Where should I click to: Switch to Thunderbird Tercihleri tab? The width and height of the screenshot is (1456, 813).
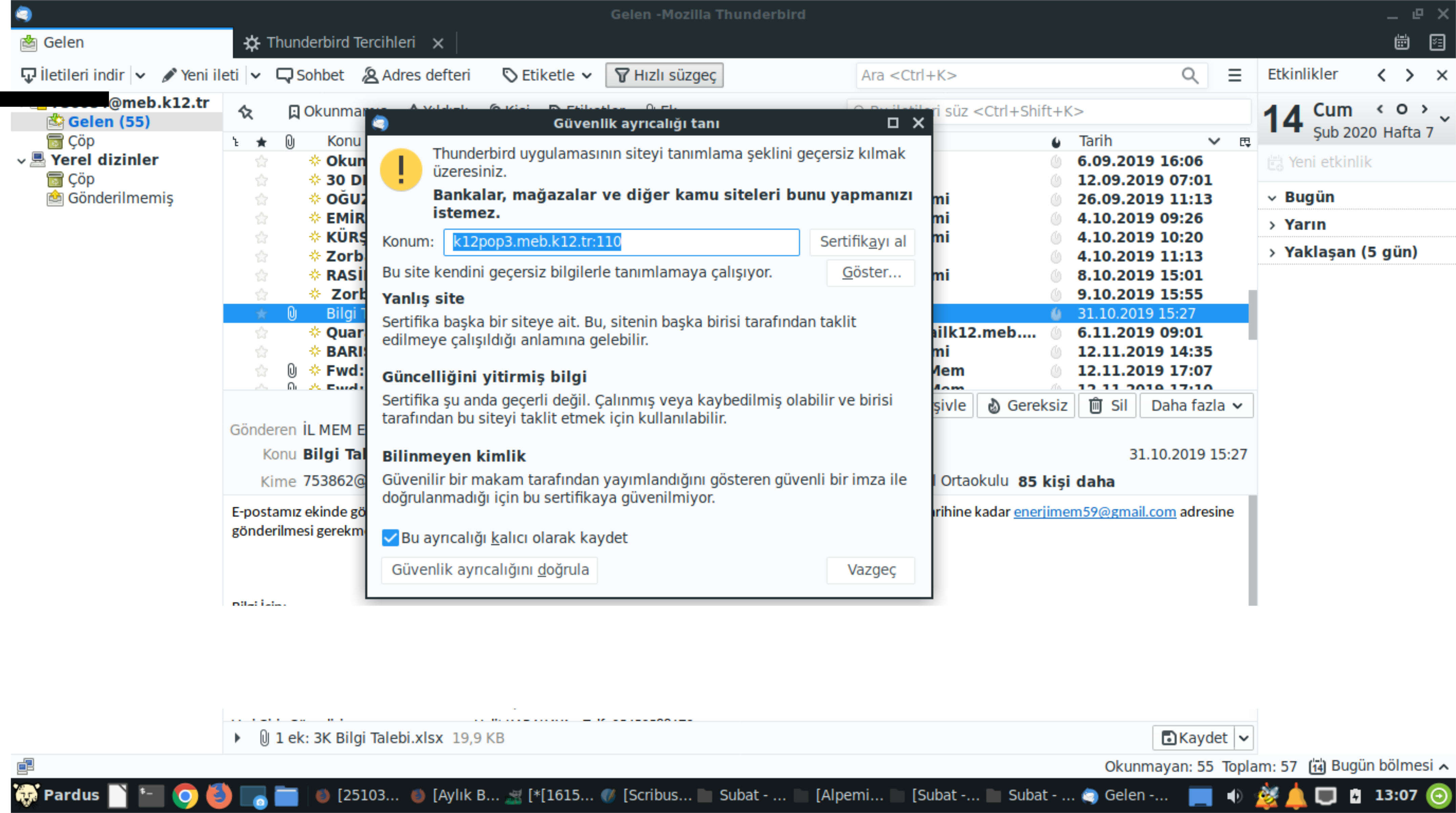click(340, 42)
